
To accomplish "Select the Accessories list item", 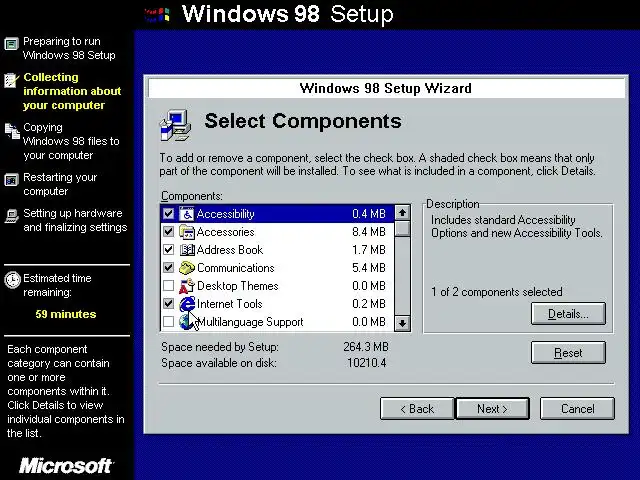I will click(278, 232).
